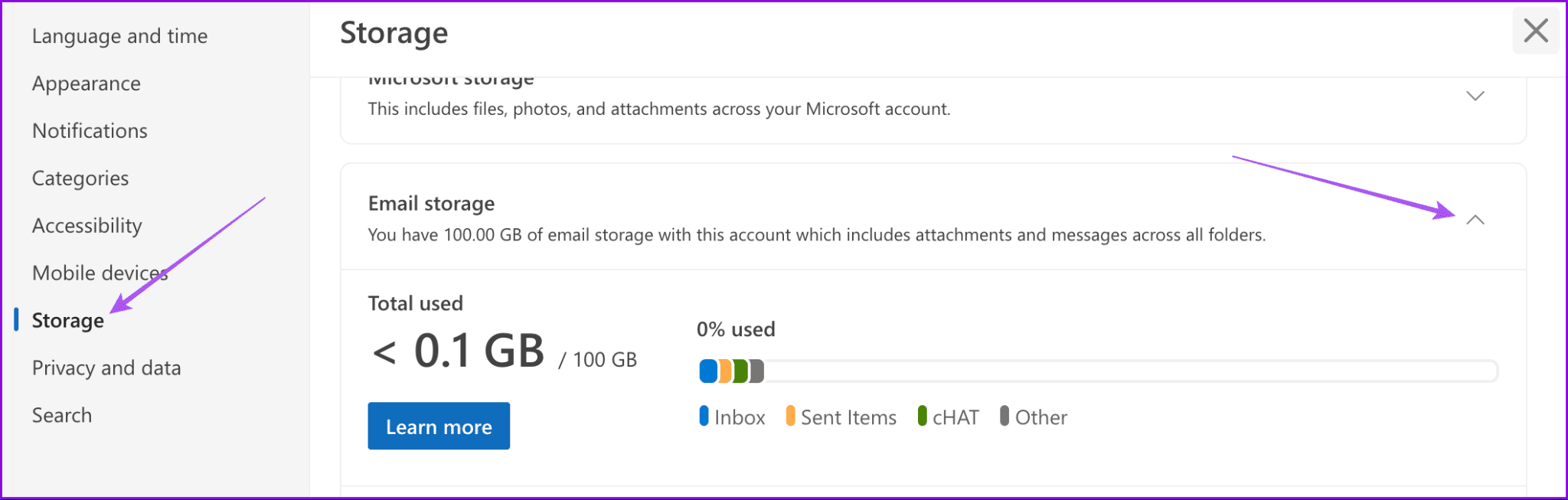Select the green cHAT segment on storage bar
Image resolution: width=1568 pixels, height=500 pixels.
point(740,370)
